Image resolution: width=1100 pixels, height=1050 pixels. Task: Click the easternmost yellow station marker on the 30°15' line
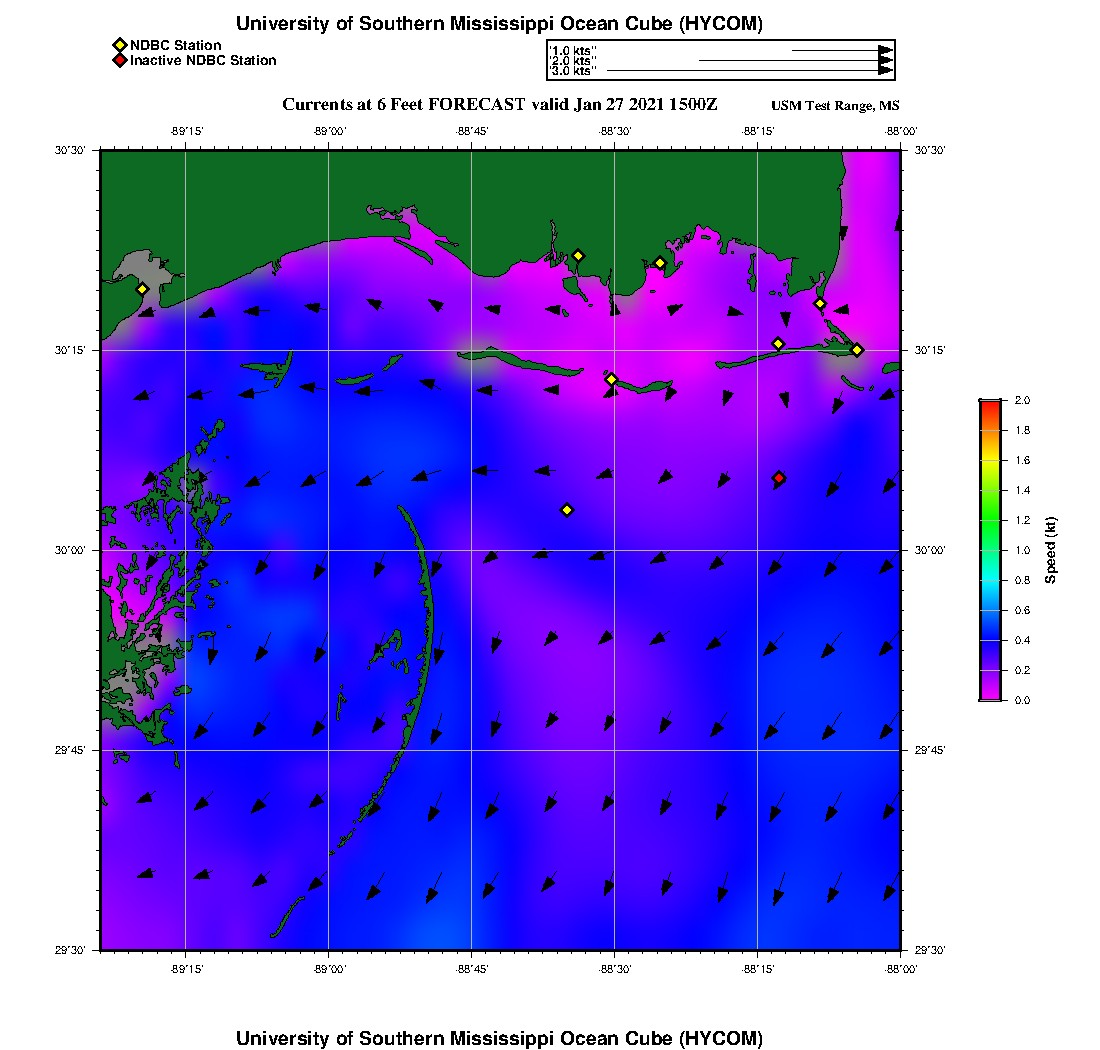click(857, 350)
